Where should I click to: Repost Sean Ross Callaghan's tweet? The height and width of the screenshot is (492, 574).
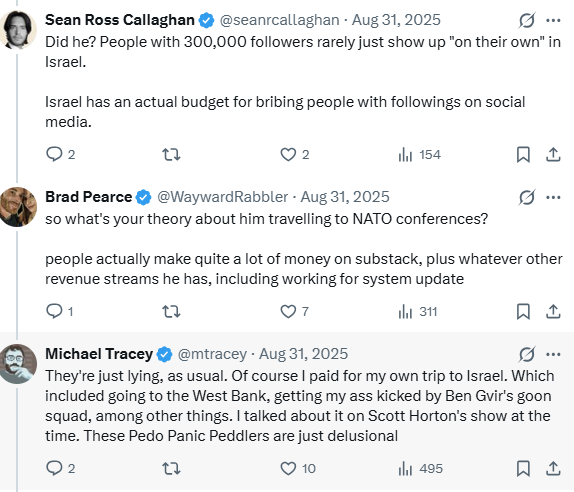[171, 154]
